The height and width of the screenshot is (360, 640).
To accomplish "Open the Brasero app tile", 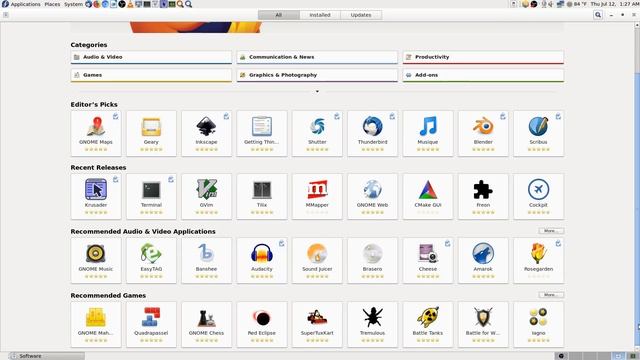I will [x=372, y=260].
